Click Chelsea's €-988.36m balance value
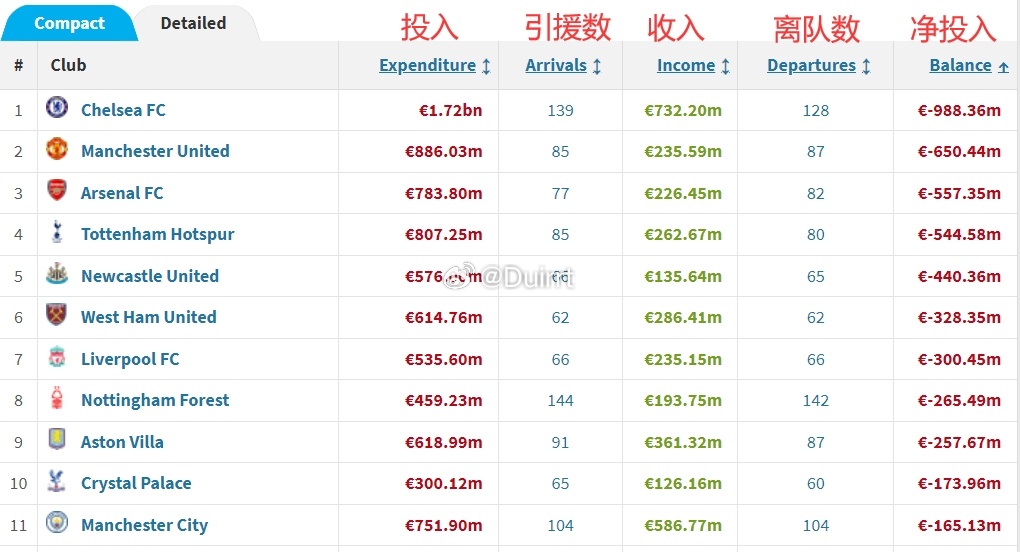This screenshot has width=1020, height=552. [x=959, y=111]
